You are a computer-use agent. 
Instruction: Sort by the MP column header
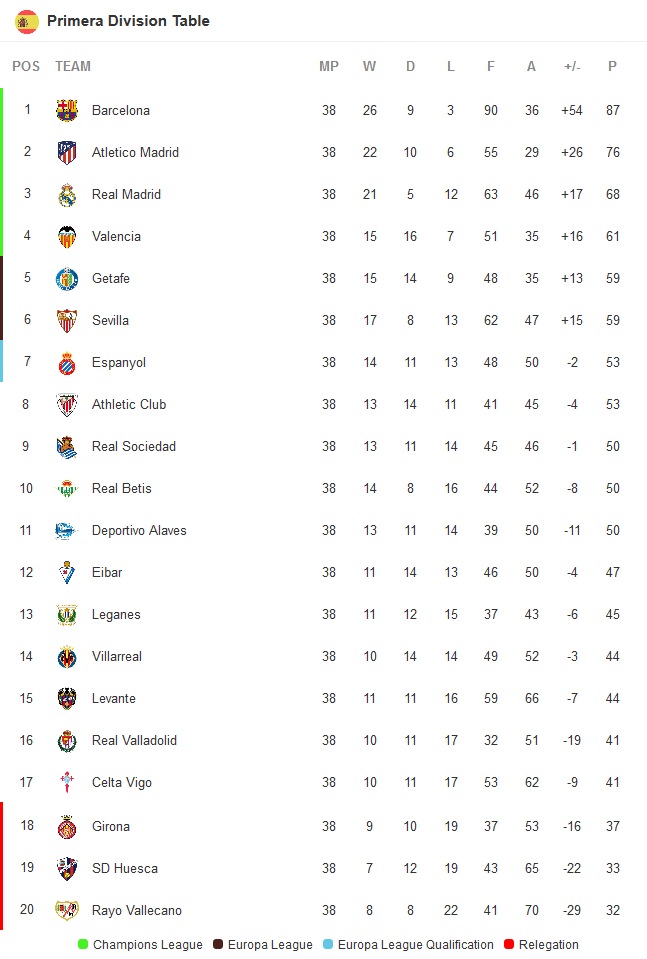pos(329,66)
